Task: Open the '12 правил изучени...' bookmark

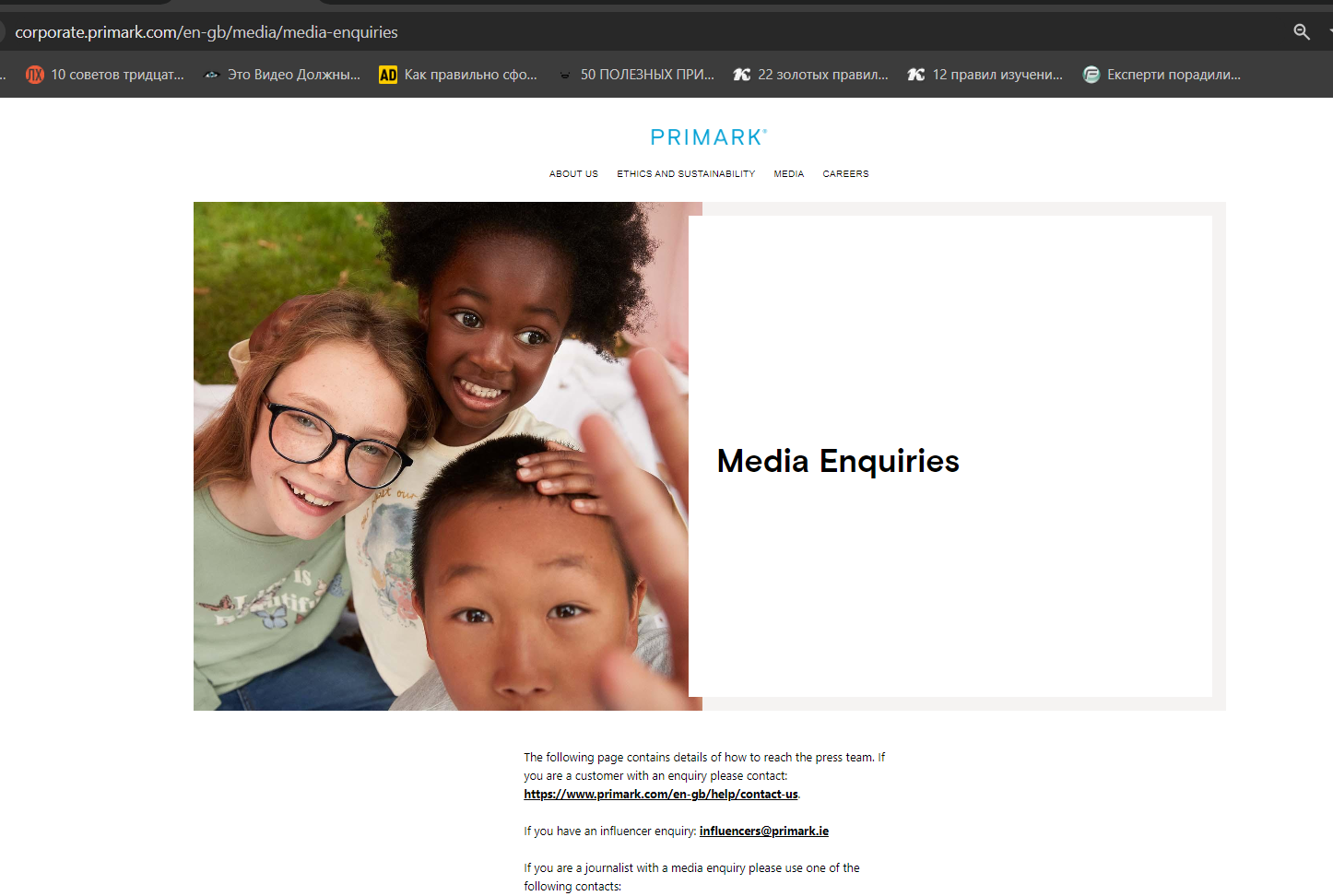Action: (x=985, y=75)
